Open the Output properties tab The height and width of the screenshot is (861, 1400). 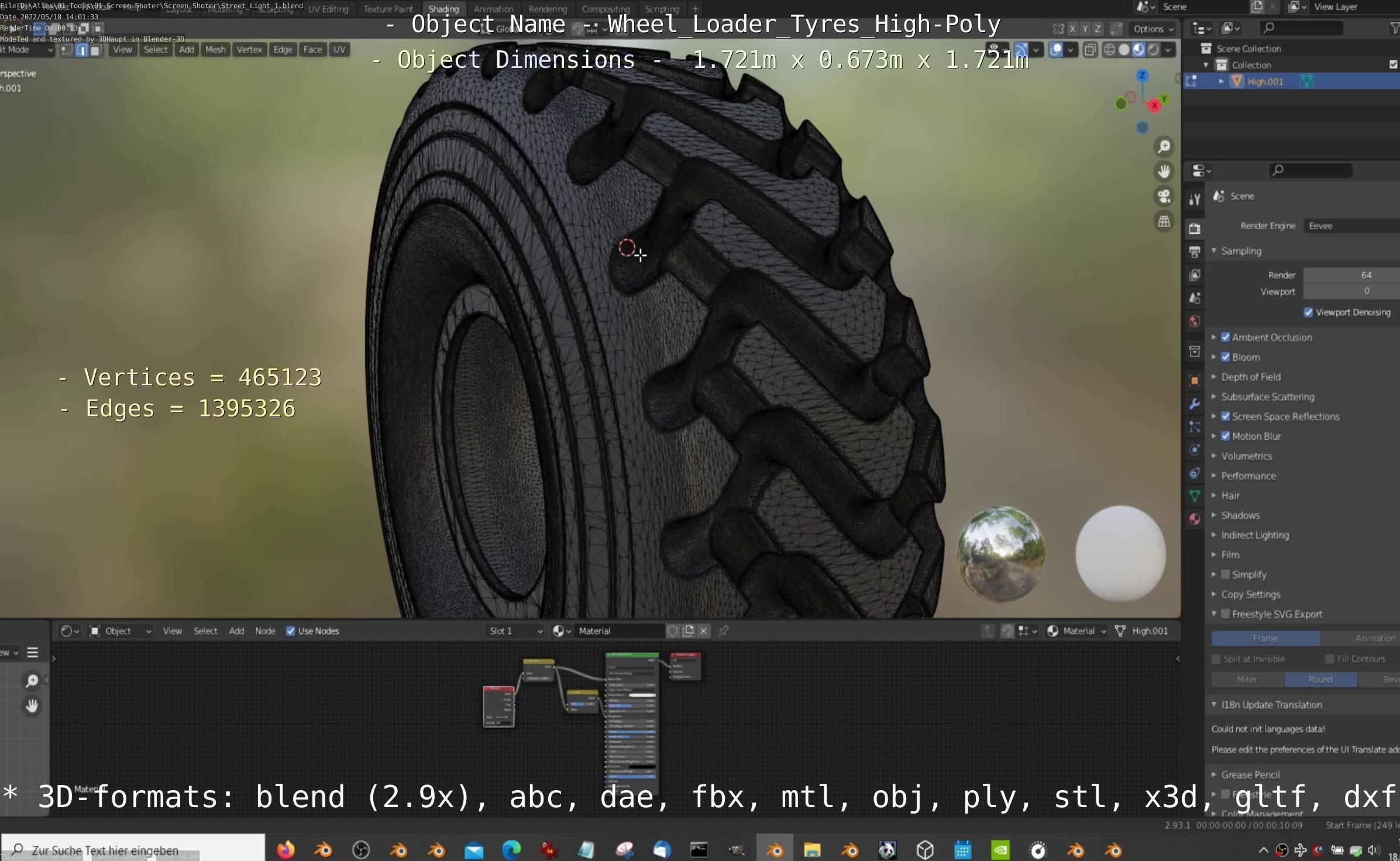pyautogui.click(x=1195, y=252)
